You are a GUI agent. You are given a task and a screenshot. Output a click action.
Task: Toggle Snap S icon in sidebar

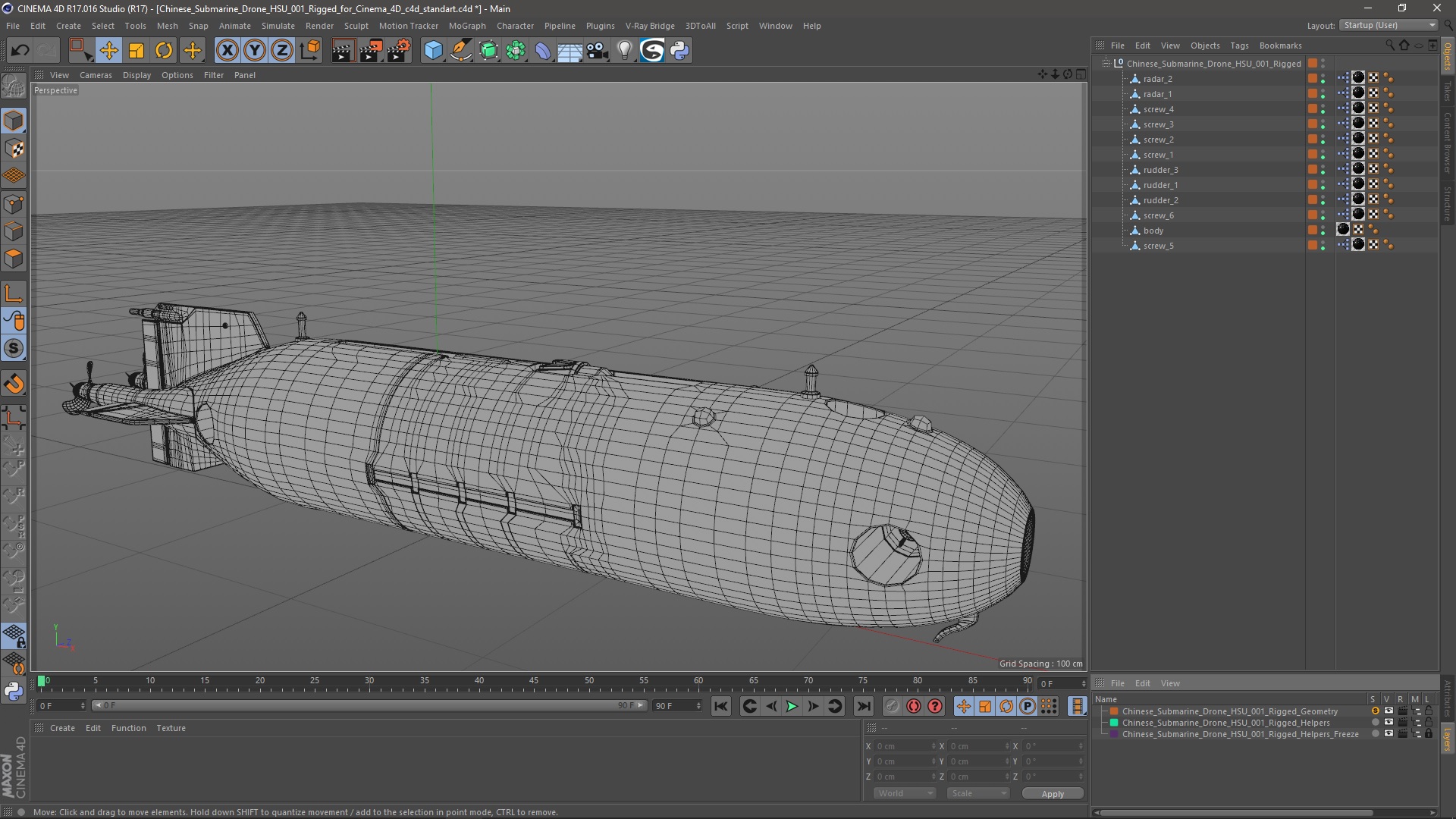[x=14, y=349]
